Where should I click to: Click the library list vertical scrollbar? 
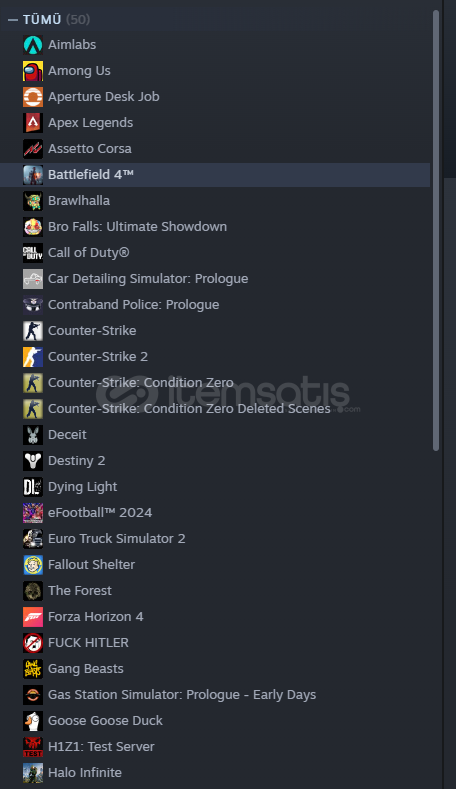coord(436,230)
